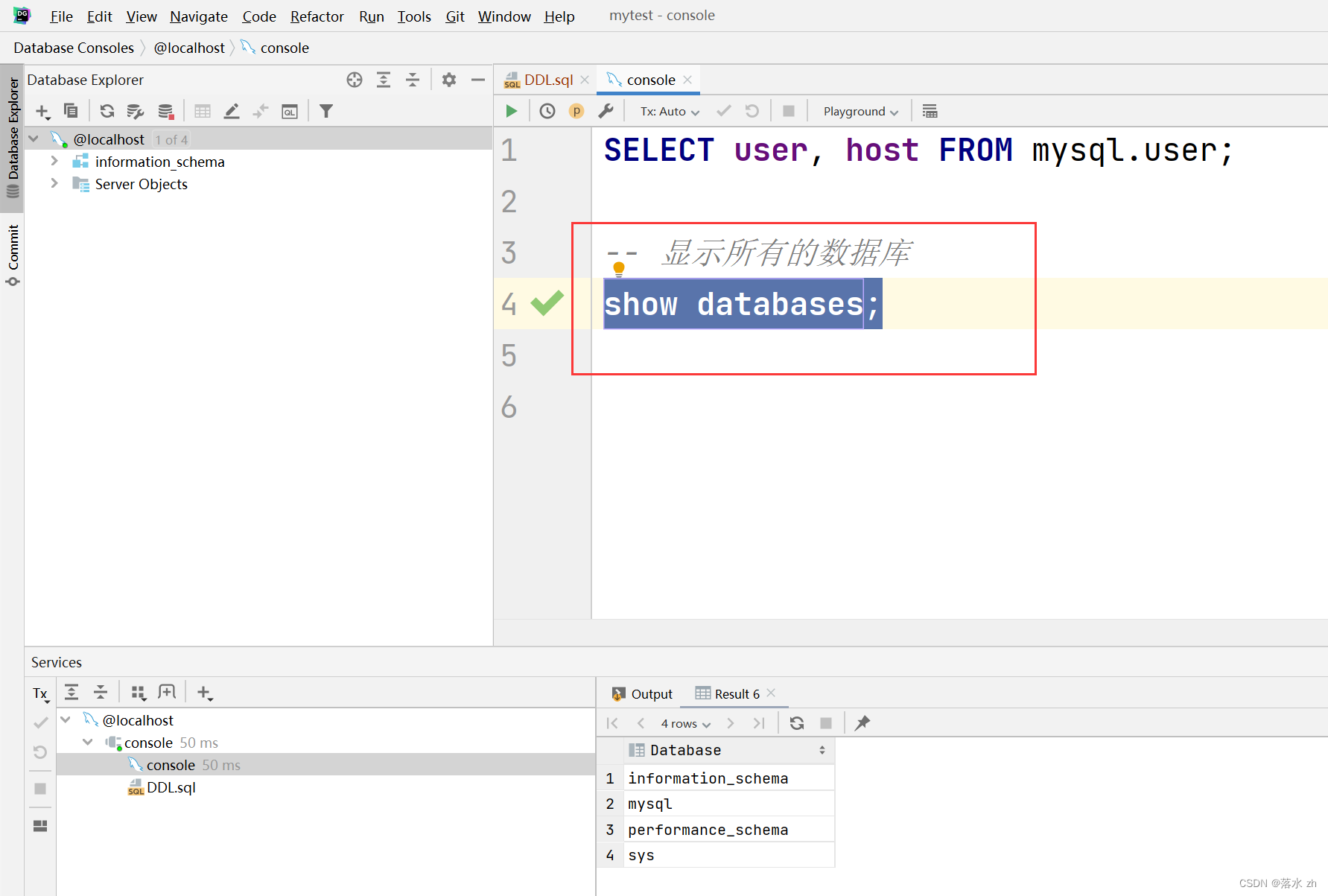Open the Commit side tool window
The width and height of the screenshot is (1328, 896).
(13, 255)
